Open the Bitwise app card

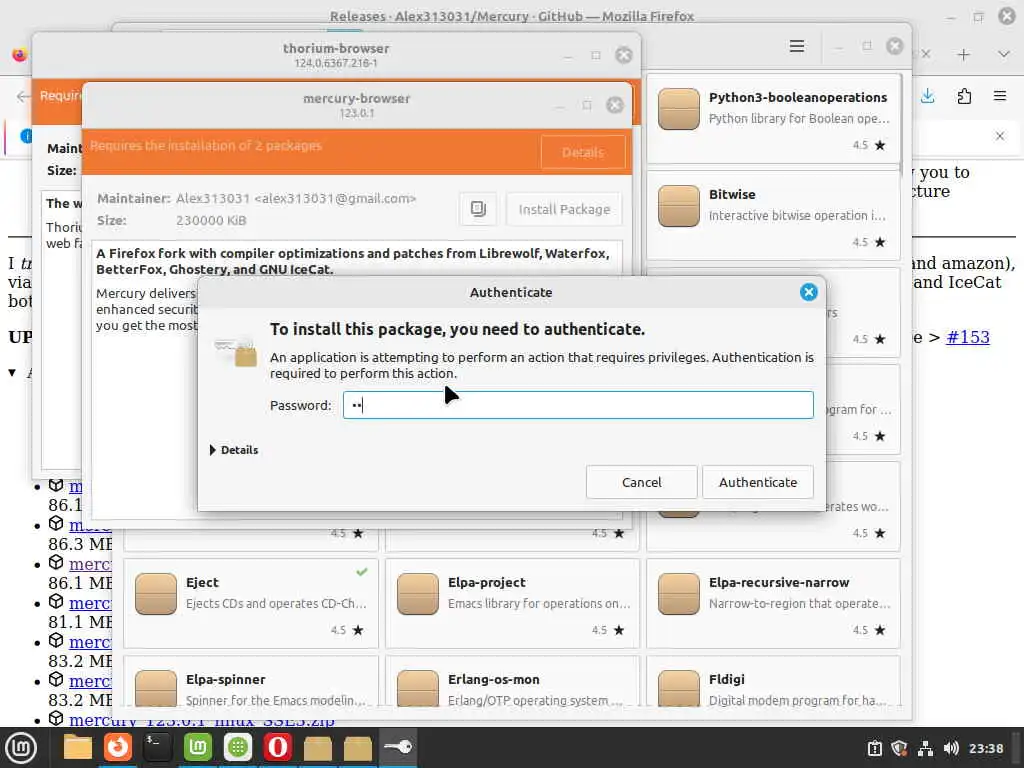point(773,216)
